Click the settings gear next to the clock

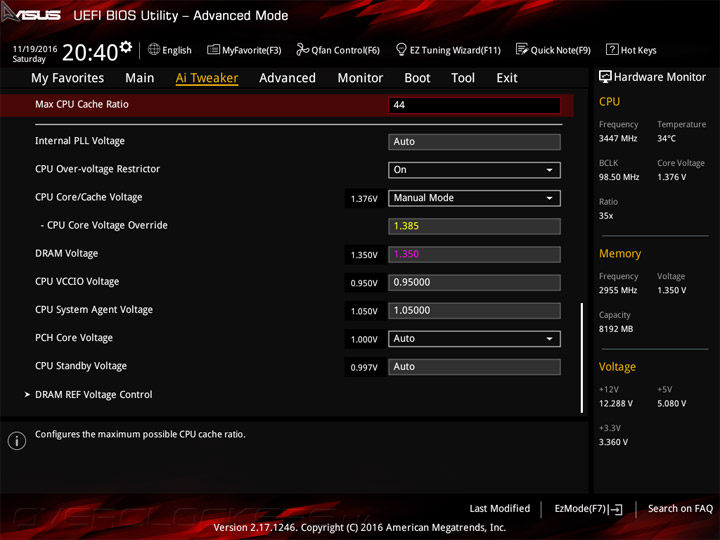[x=126, y=46]
